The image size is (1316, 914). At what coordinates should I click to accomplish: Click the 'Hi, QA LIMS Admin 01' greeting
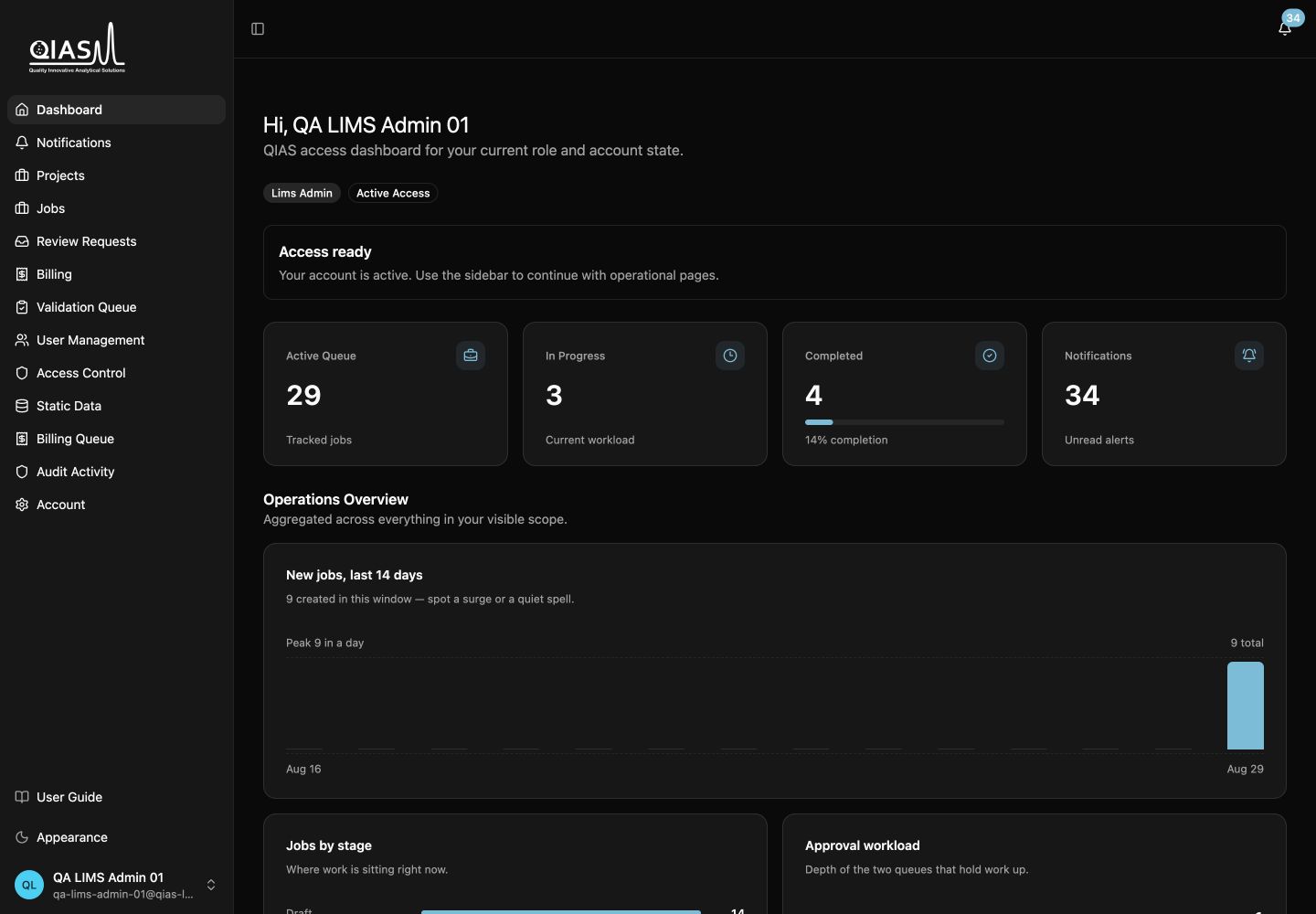pos(366,125)
